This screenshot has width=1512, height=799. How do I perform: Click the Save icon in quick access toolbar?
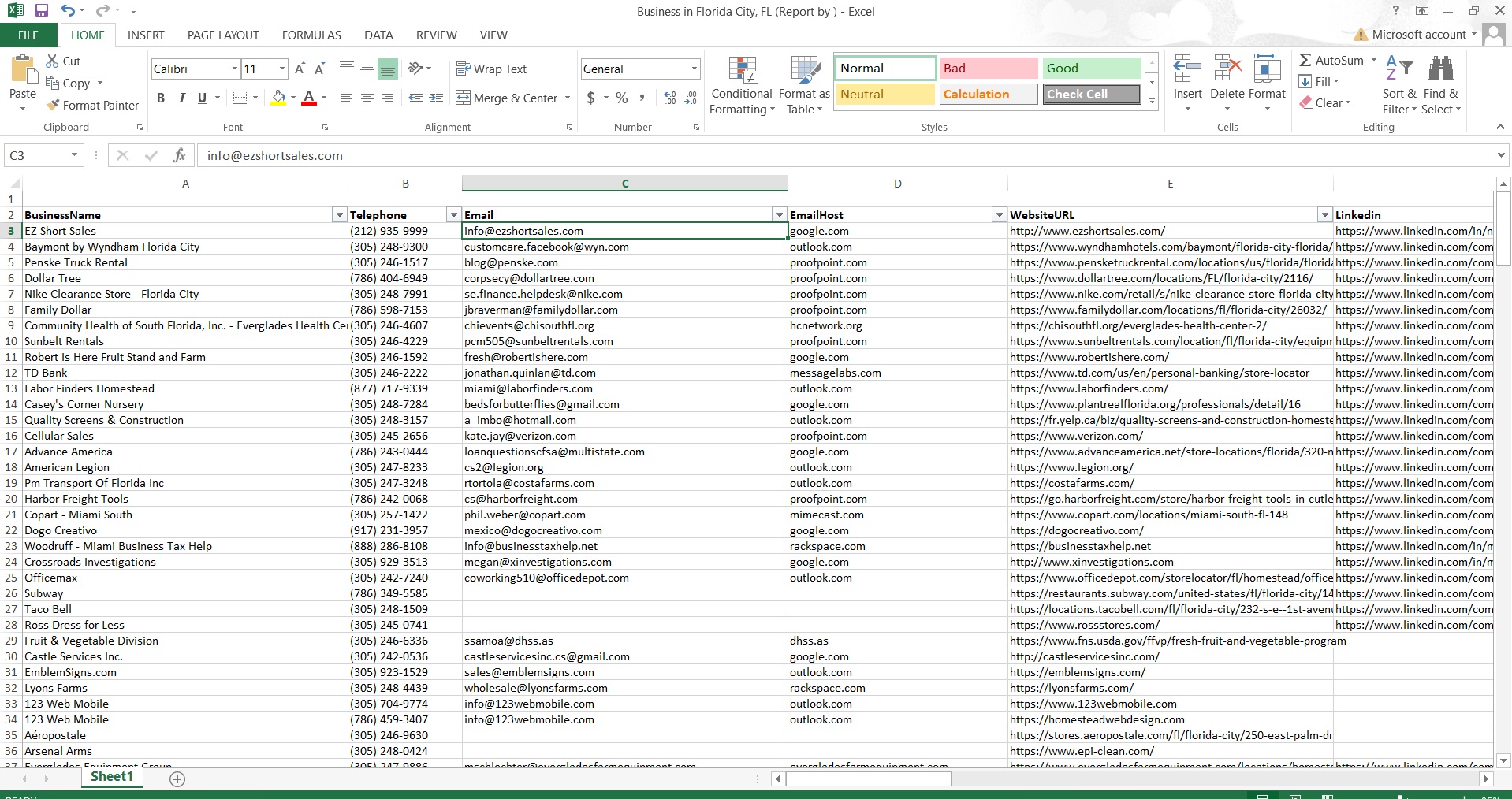click(x=42, y=11)
